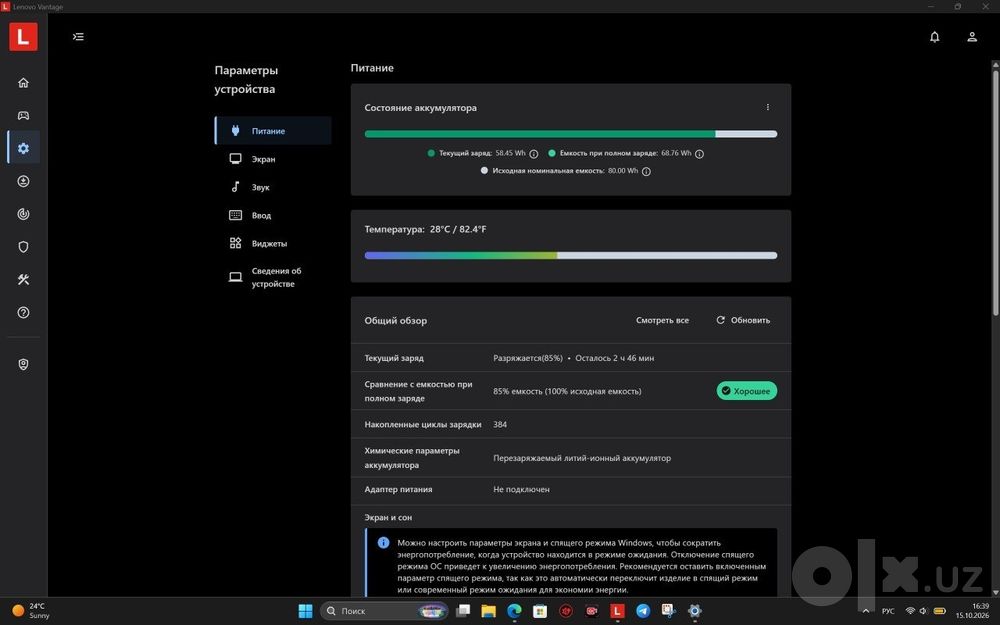
Task: Open the hardware tools wrench icon
Action: 24,279
